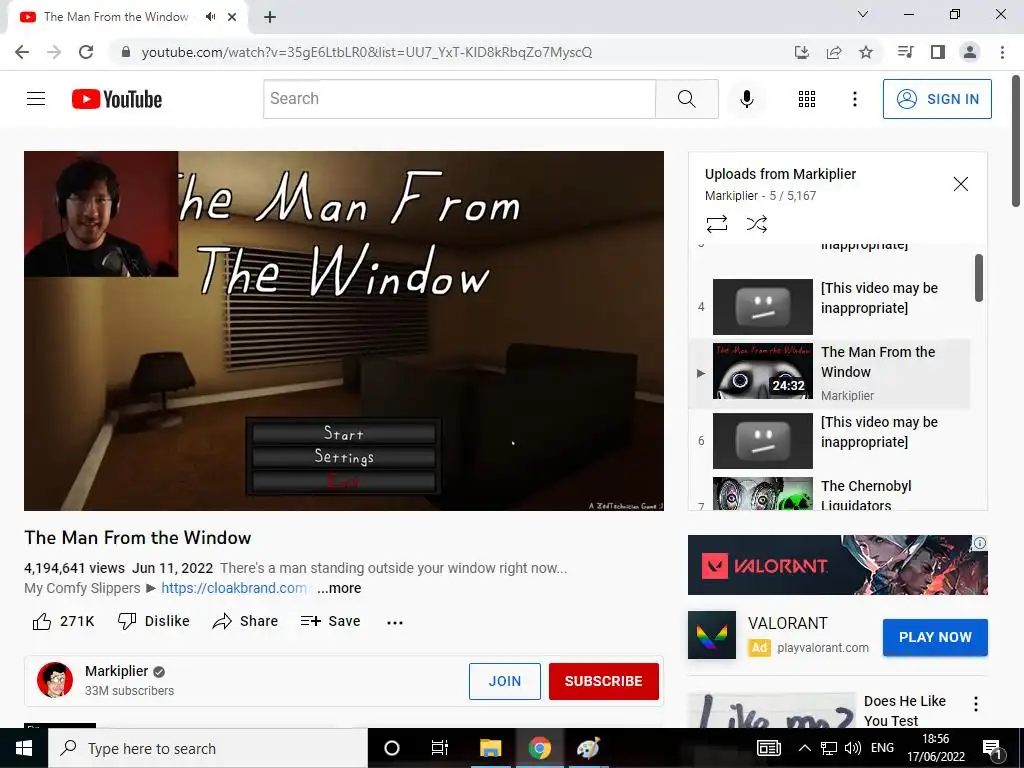Open the YouTube hamburger guide menu
This screenshot has width=1024, height=768.
point(36,99)
